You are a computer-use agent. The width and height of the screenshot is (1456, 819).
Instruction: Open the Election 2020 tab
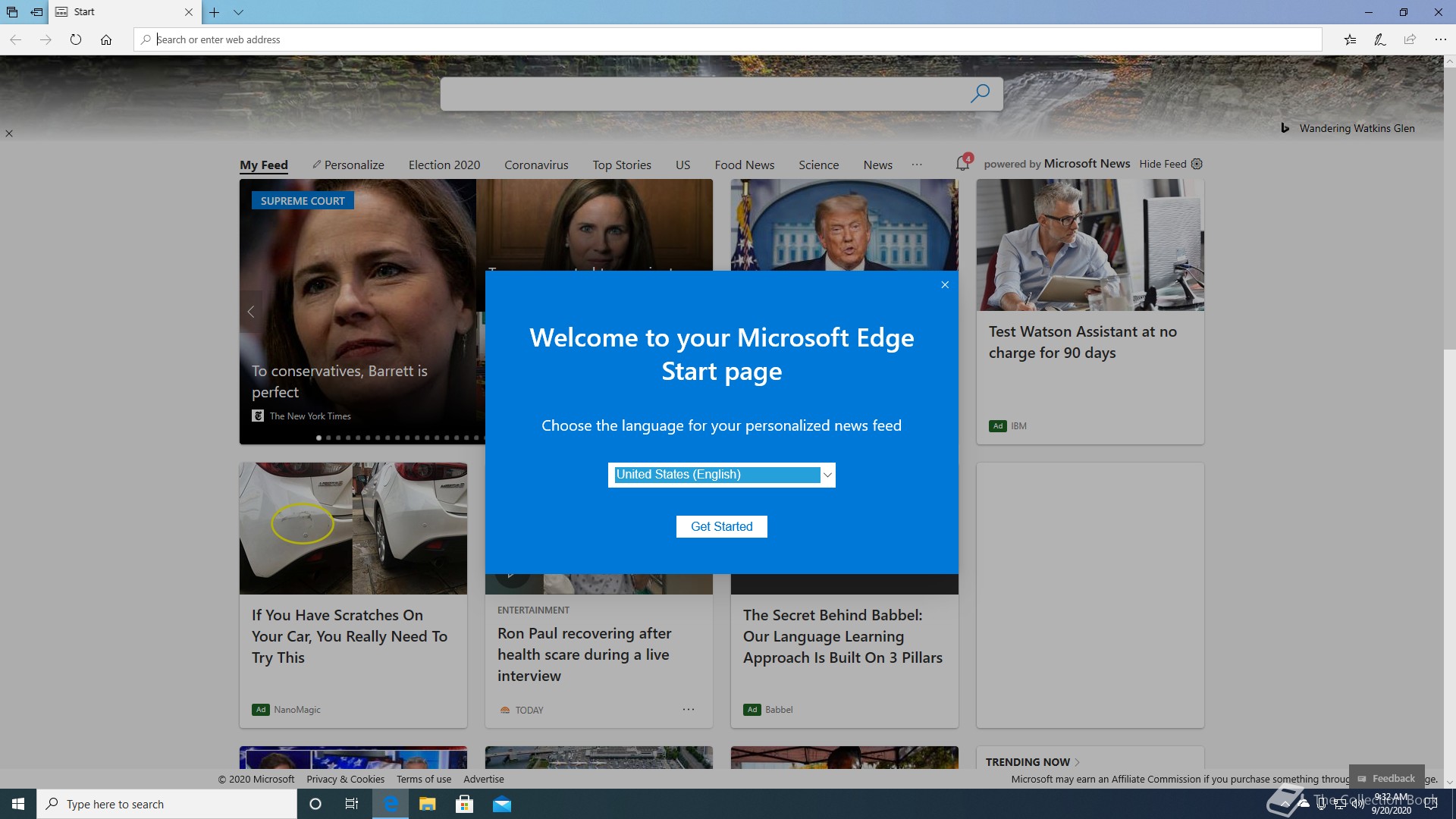(x=444, y=165)
